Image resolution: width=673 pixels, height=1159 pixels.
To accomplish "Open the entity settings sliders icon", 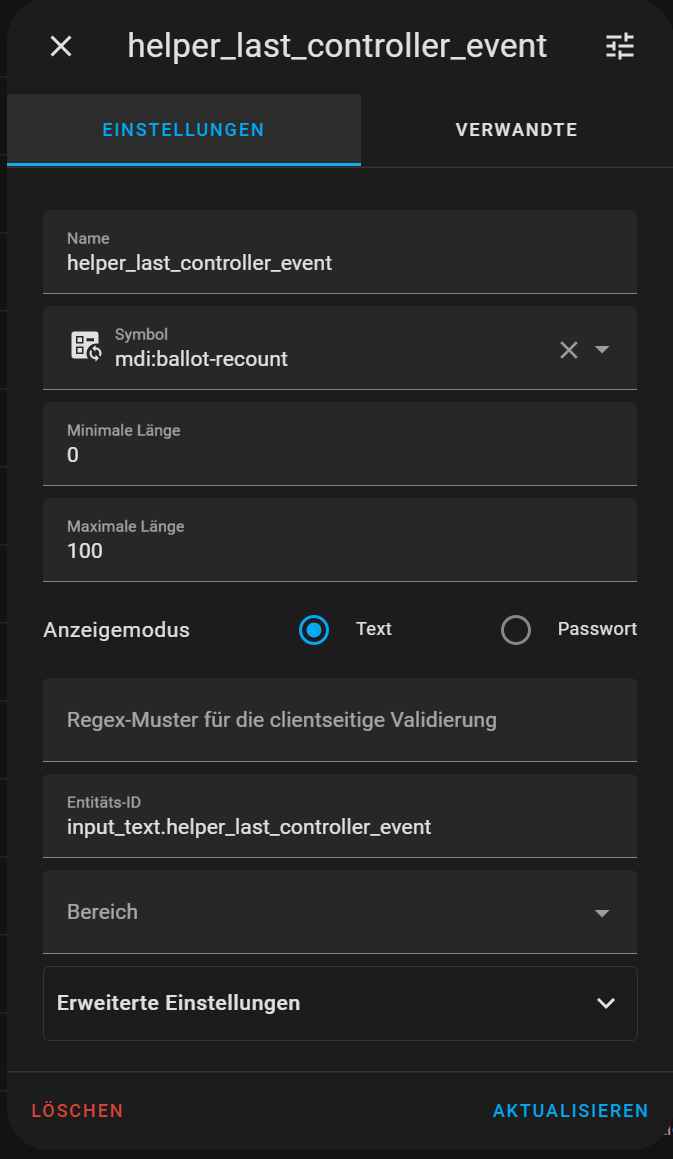I will 620,46.
